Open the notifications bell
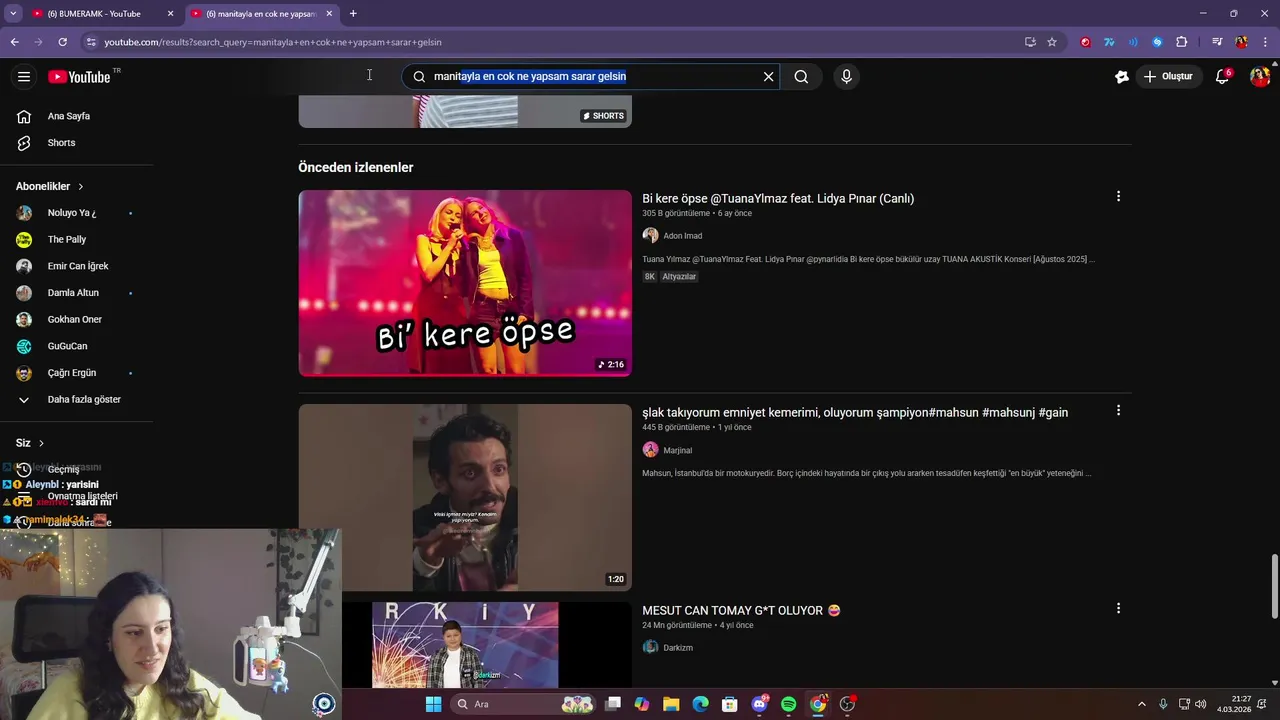The width and height of the screenshot is (1280, 720). click(x=1222, y=77)
